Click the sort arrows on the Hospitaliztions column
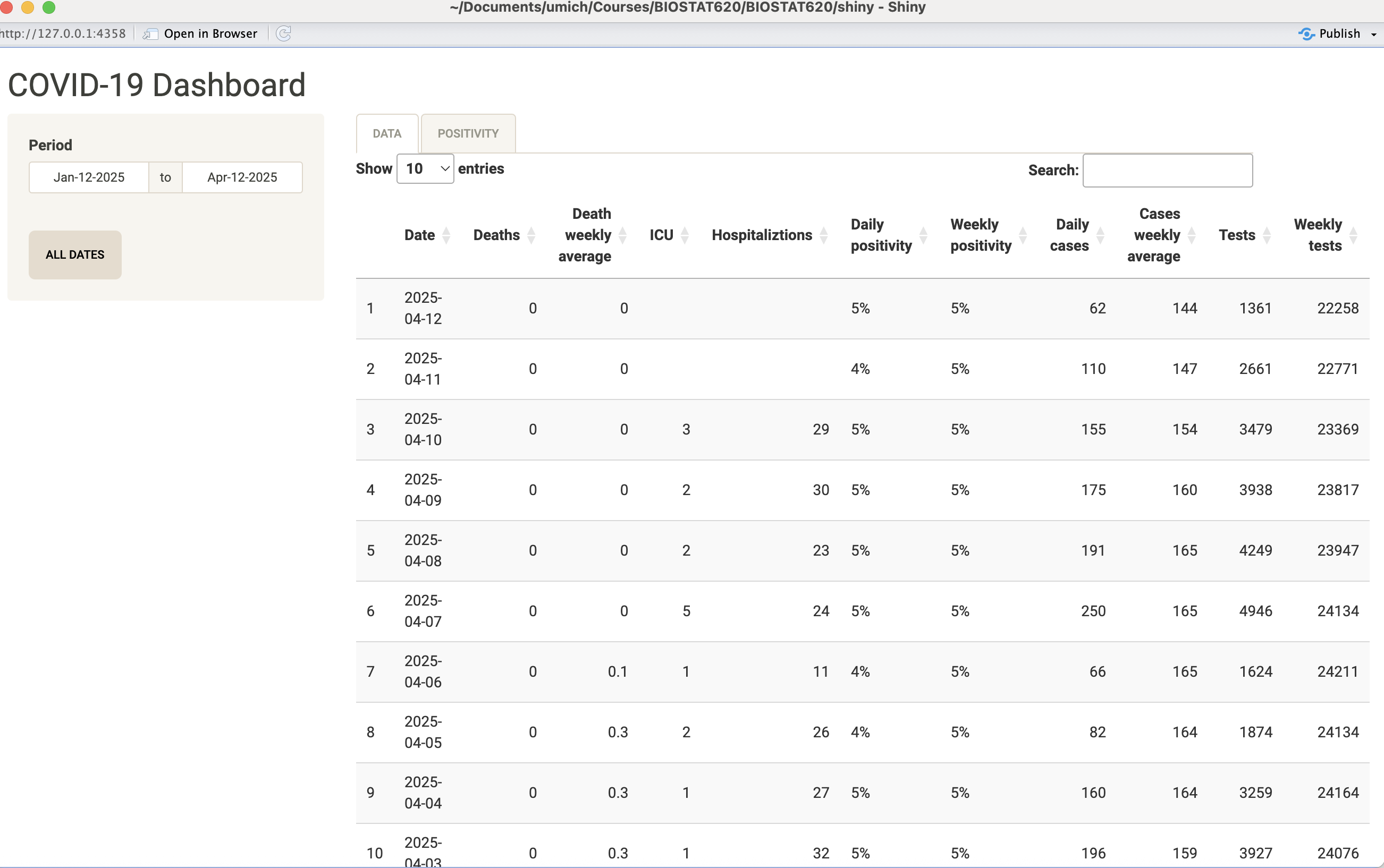 click(823, 235)
